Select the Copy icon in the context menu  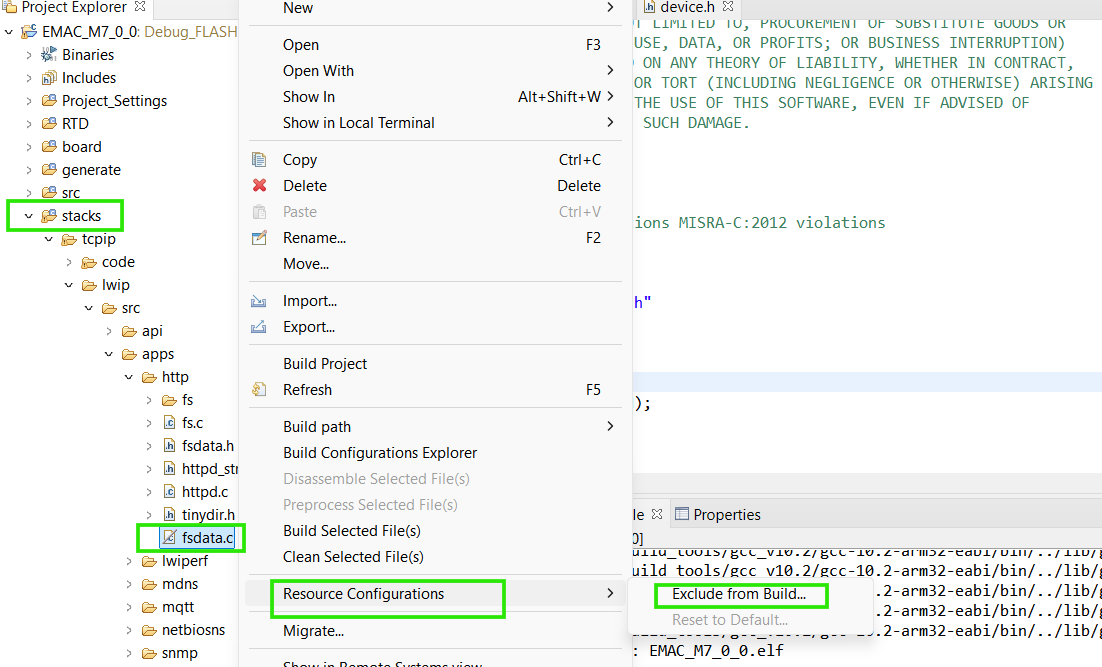pyautogui.click(x=262, y=159)
